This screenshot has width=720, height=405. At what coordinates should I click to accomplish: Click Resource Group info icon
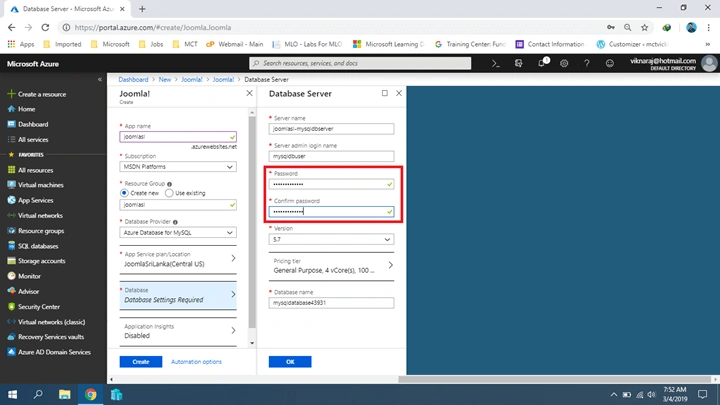point(169,184)
